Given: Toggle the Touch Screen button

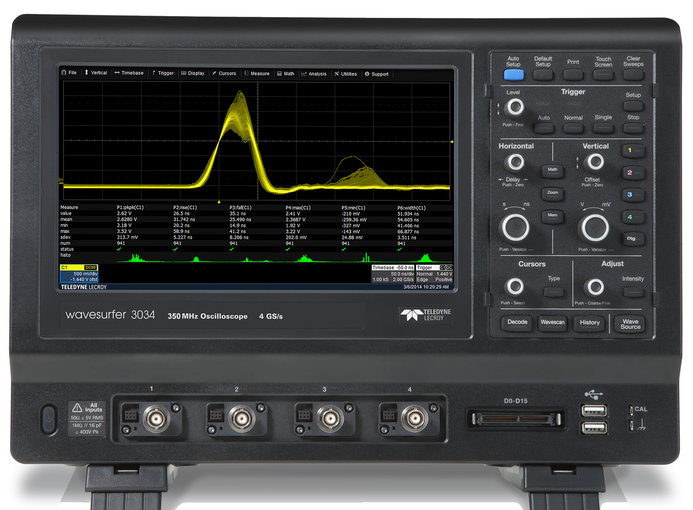Looking at the screenshot, I should (x=603, y=75).
